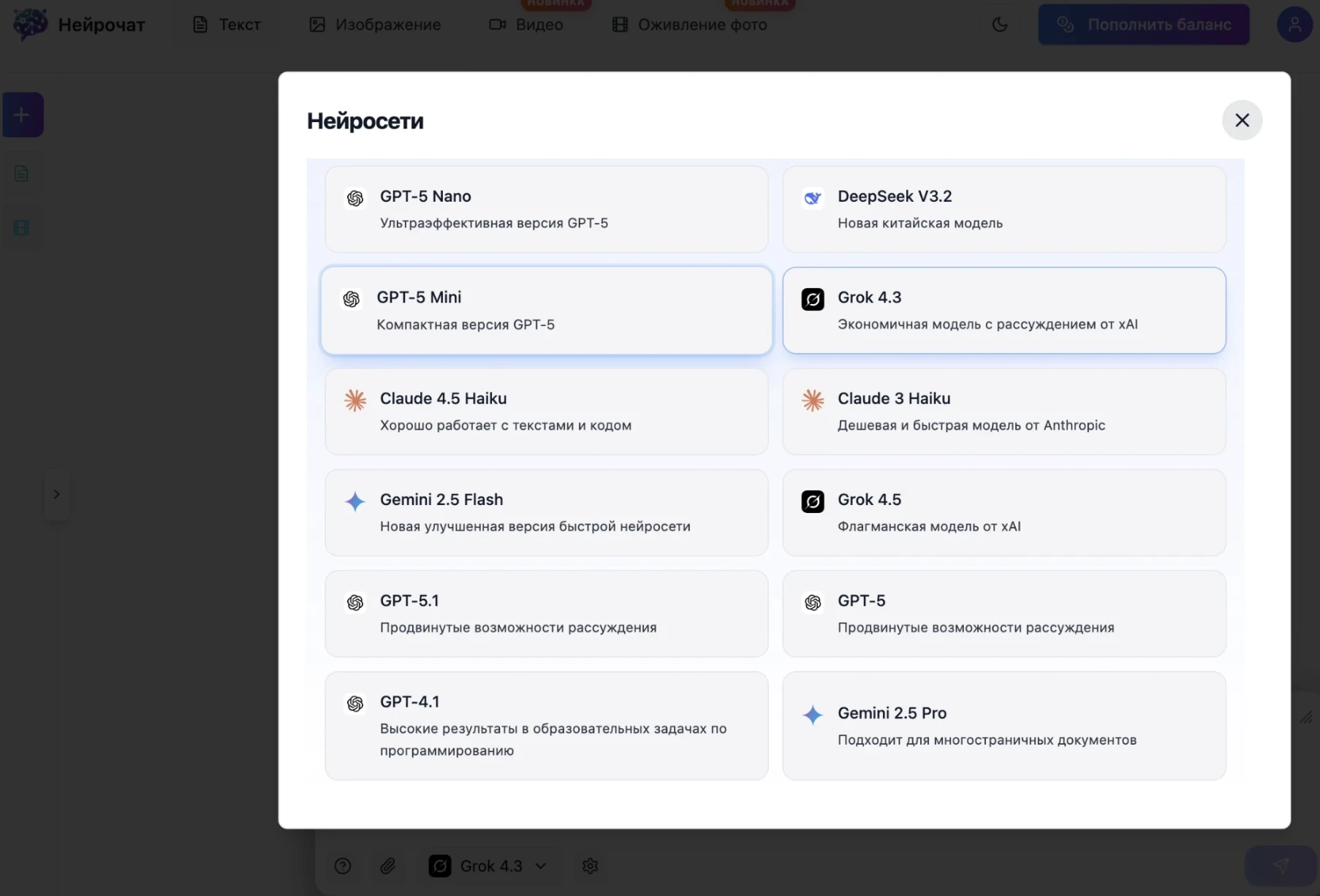Open the Видео tab
This screenshot has height=896, width=1320.
pos(526,25)
